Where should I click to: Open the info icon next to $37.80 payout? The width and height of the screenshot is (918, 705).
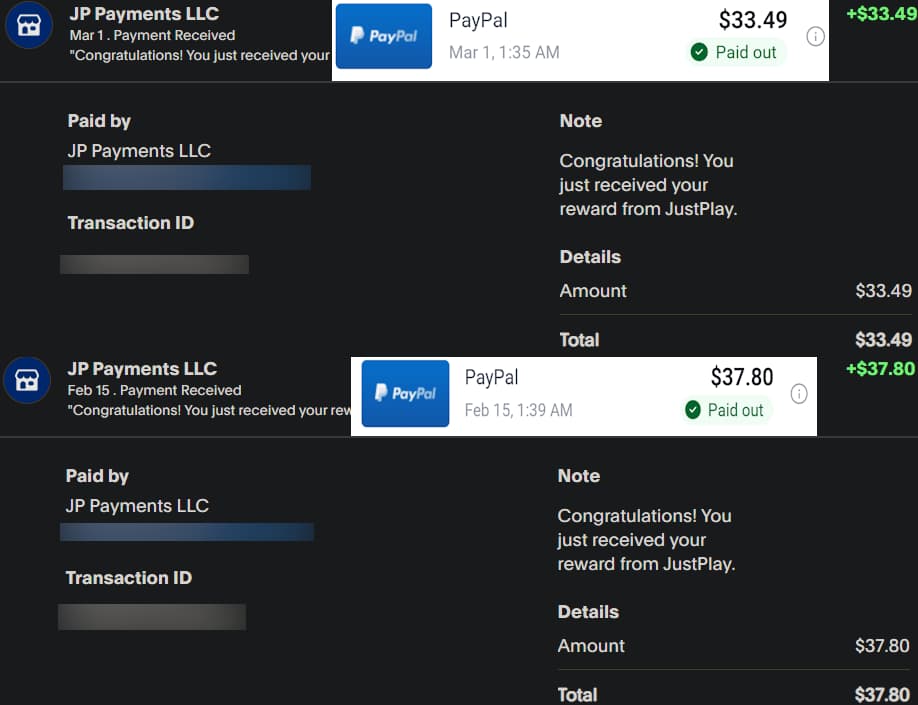[798, 394]
